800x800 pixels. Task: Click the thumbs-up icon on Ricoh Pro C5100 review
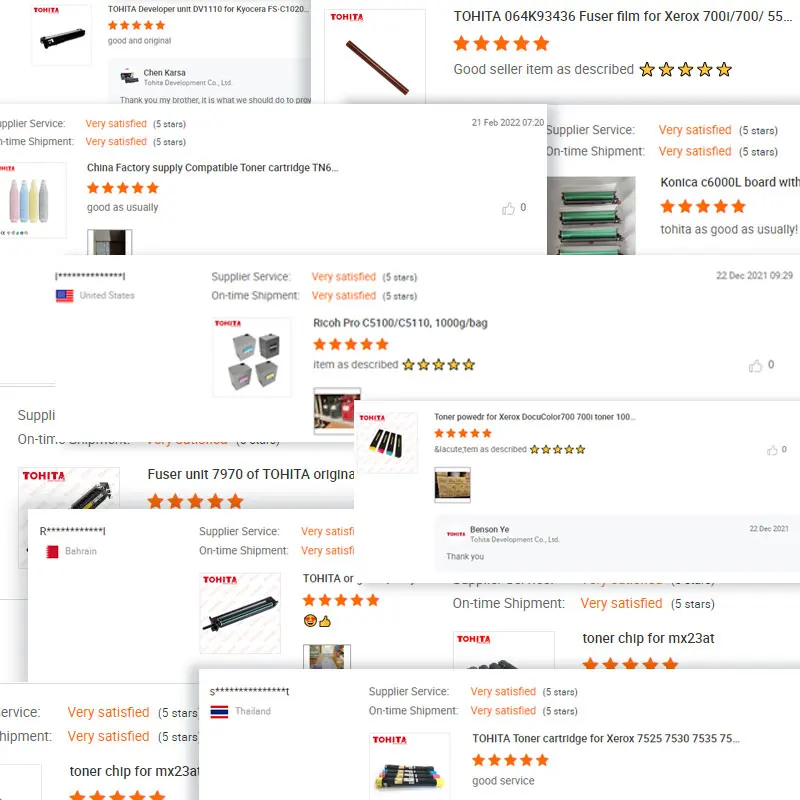755,365
